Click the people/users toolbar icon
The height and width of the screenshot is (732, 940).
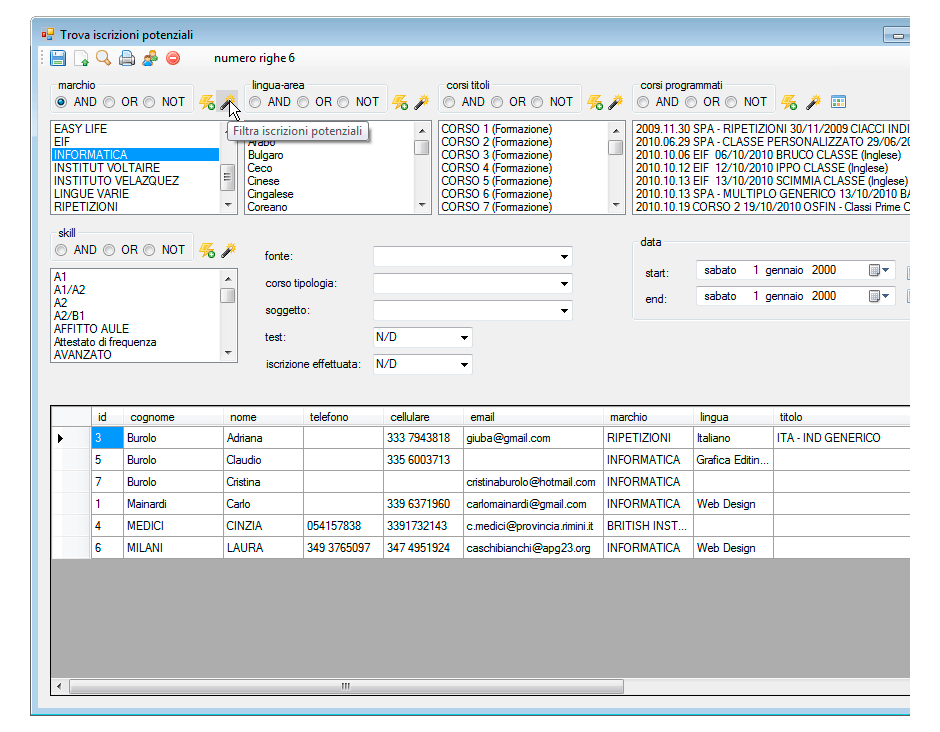150,58
